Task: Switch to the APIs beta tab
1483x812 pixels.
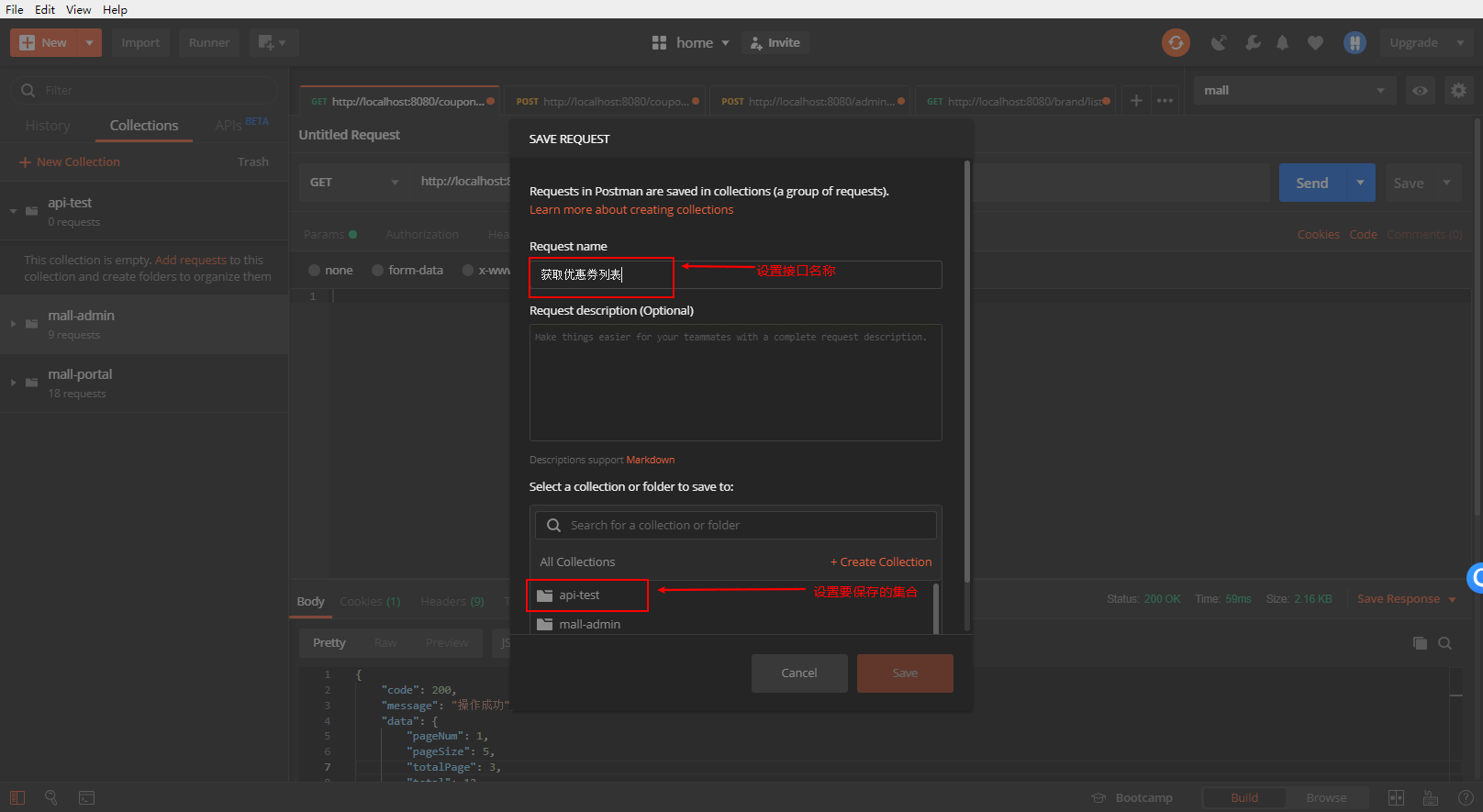Action: click(241, 124)
